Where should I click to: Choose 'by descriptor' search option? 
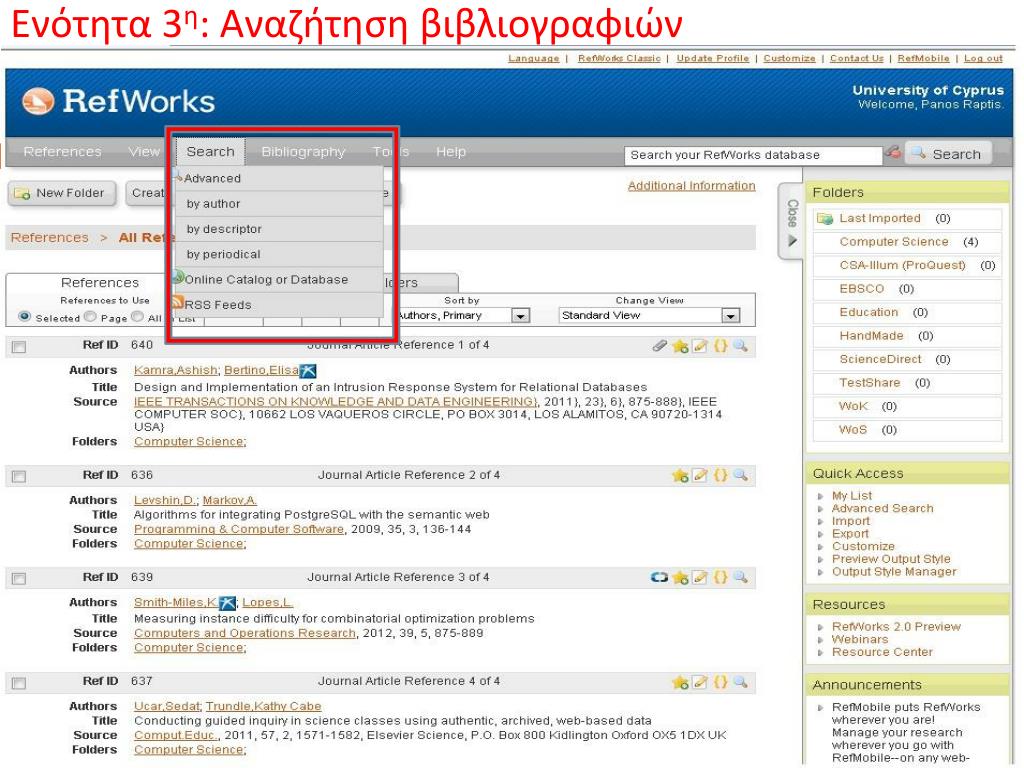point(279,229)
